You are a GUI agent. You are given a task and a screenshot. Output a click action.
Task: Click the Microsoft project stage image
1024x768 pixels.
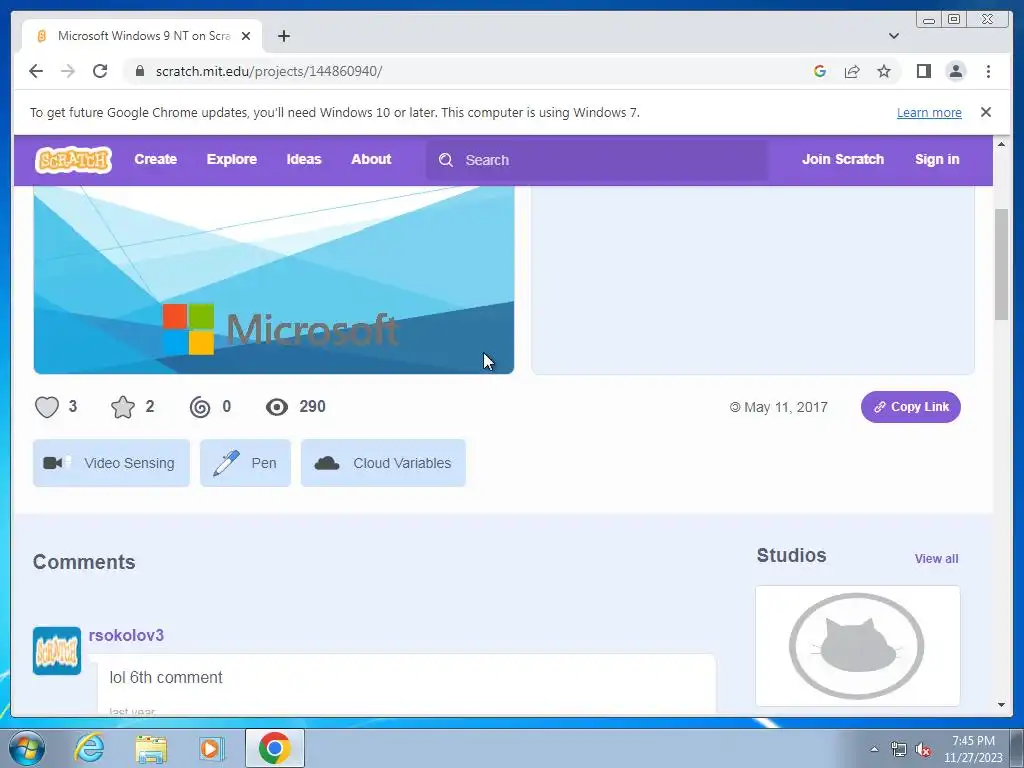274,280
